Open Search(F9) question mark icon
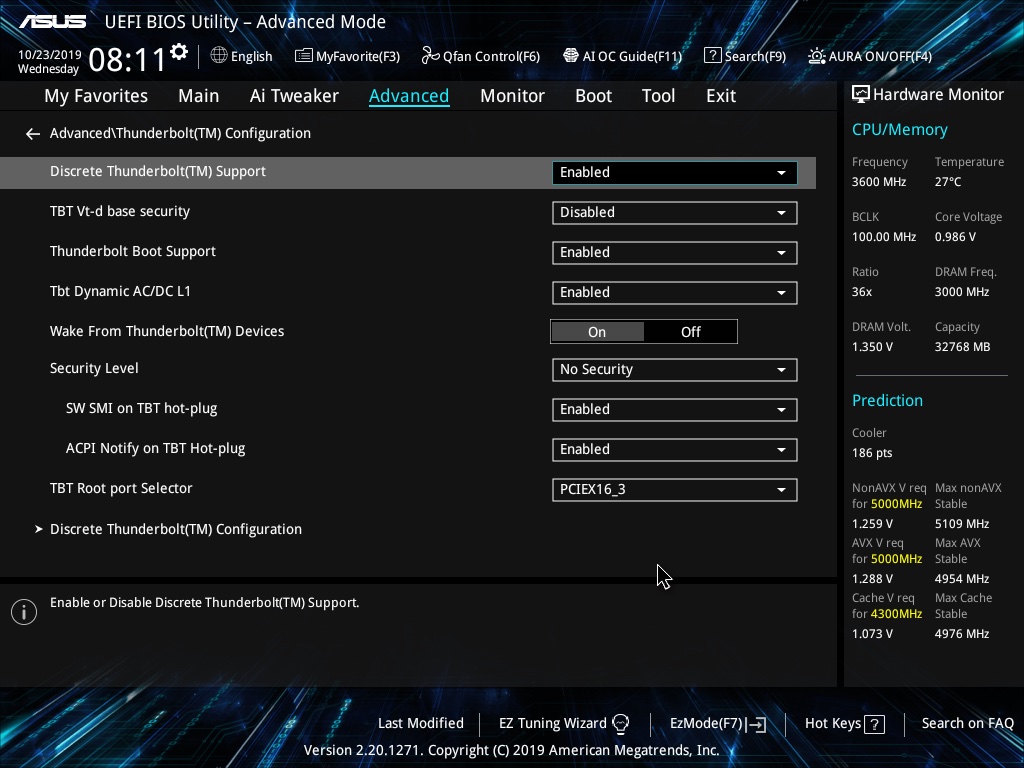 [712, 56]
